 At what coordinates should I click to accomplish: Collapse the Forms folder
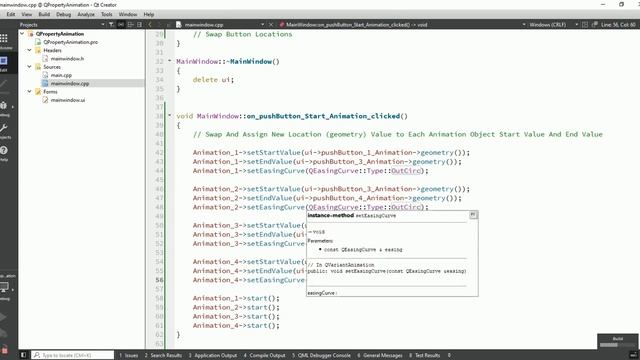pyautogui.click(x=29, y=91)
